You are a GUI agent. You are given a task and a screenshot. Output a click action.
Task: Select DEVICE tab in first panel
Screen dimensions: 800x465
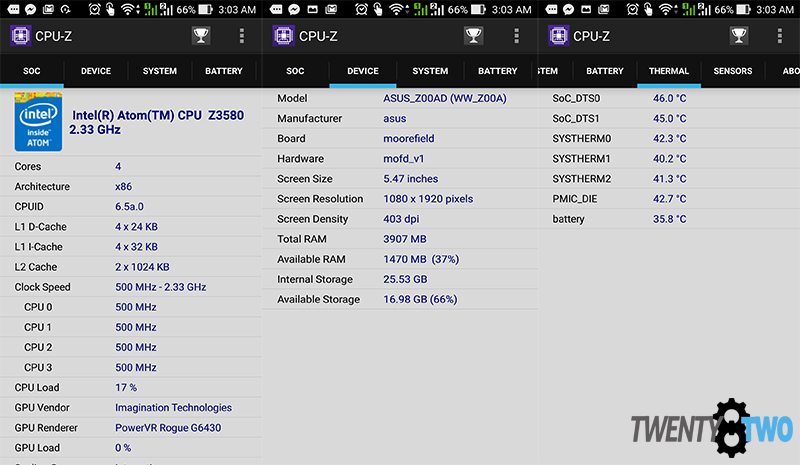(x=95, y=71)
